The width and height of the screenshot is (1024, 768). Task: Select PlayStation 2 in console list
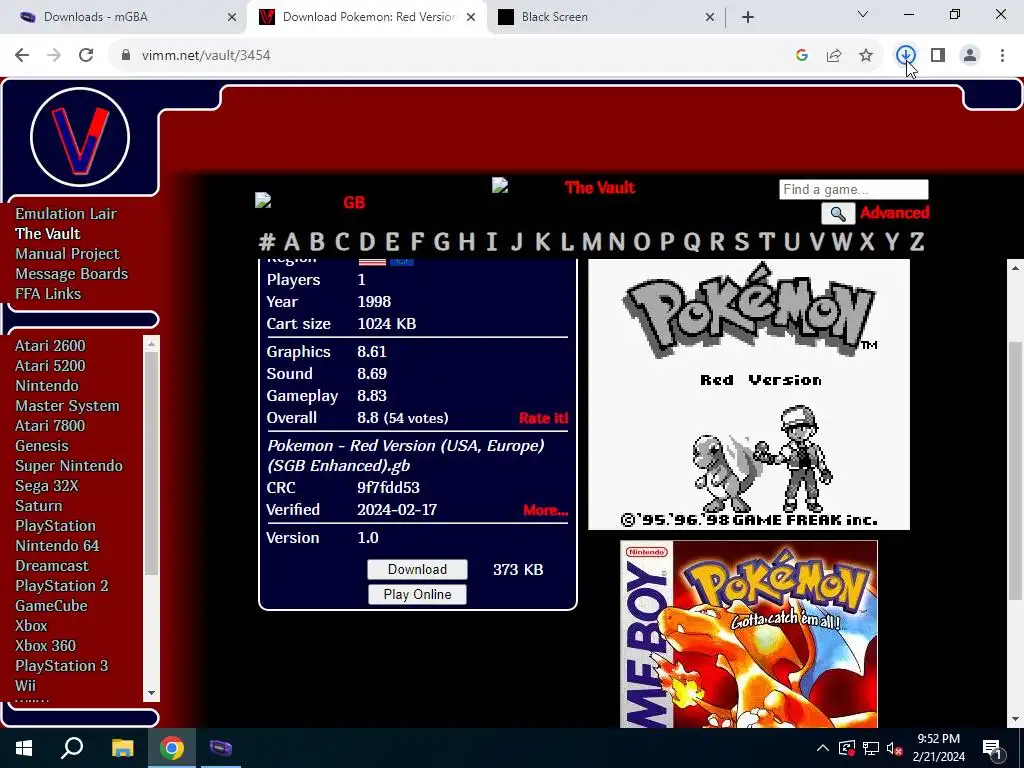point(62,586)
